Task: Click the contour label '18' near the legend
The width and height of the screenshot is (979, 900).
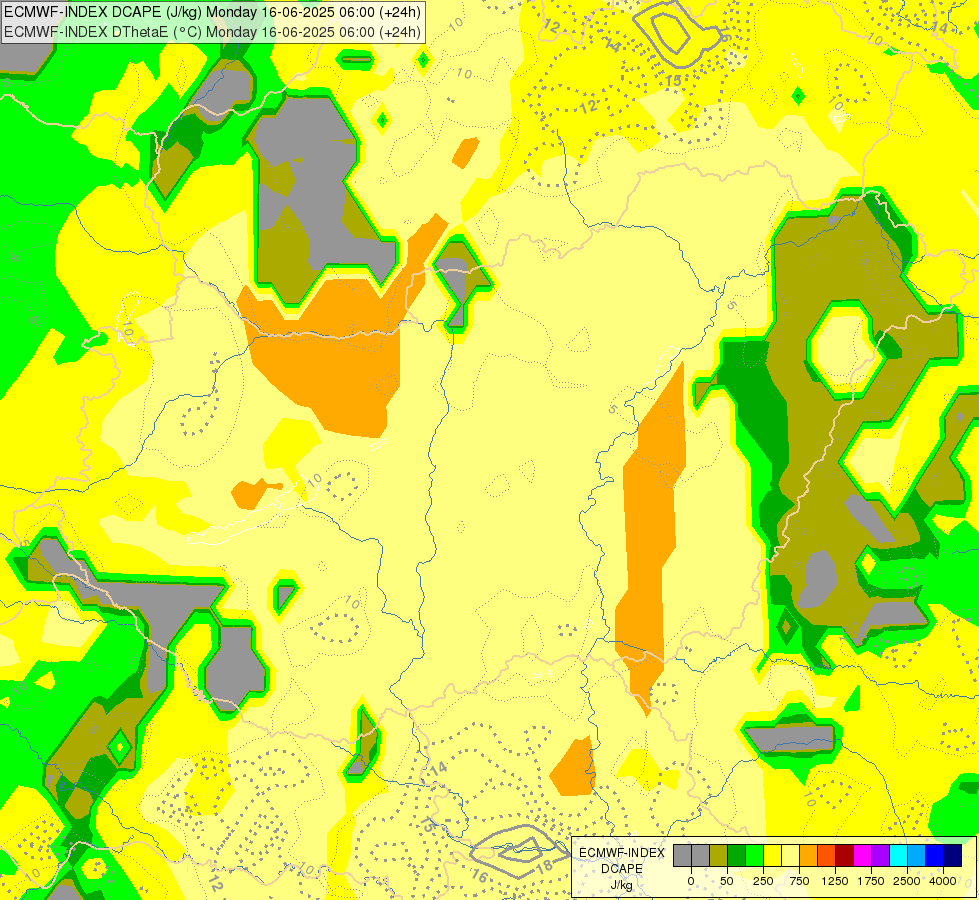Action: point(544,866)
